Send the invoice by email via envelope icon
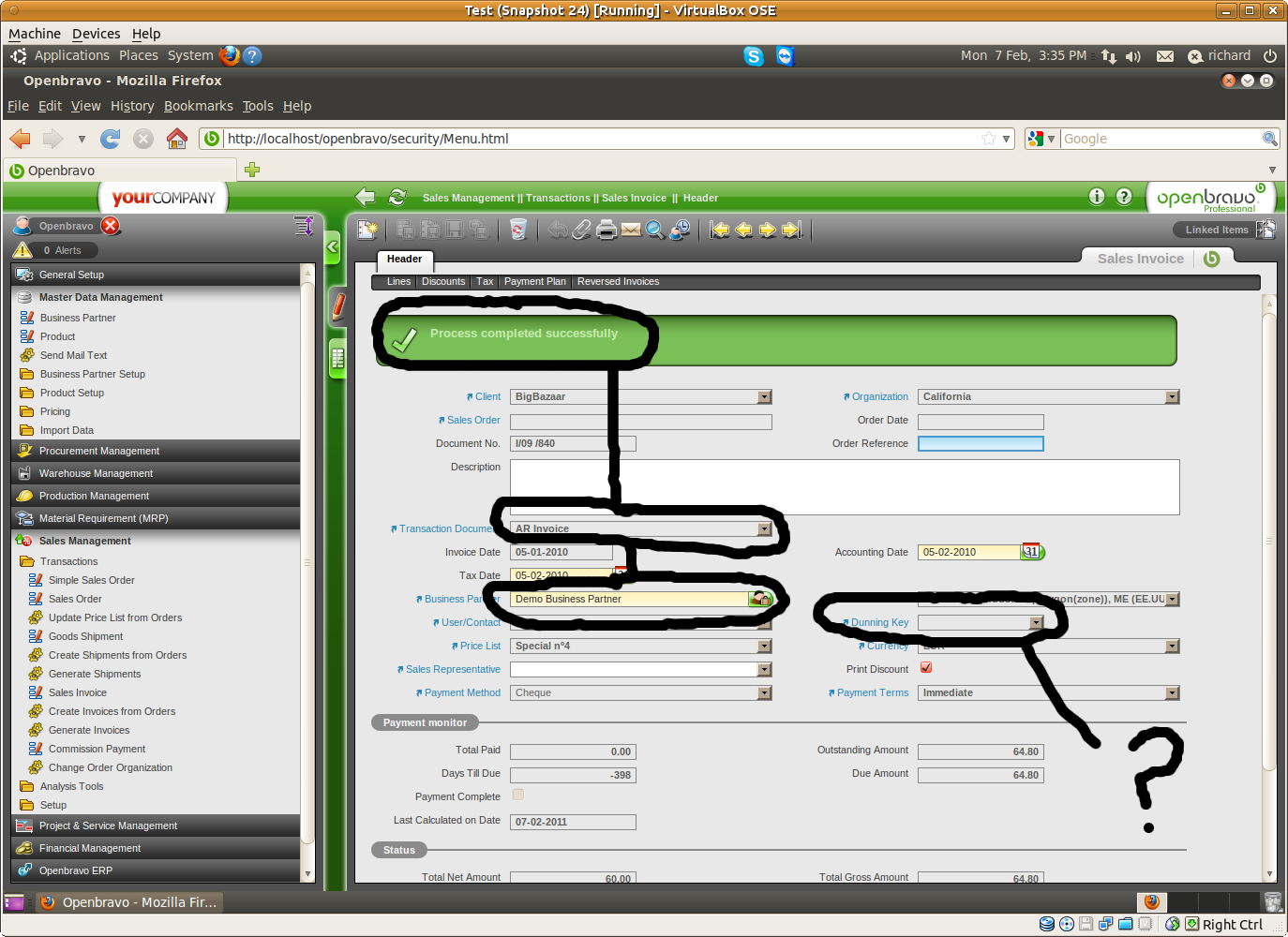 [631, 230]
